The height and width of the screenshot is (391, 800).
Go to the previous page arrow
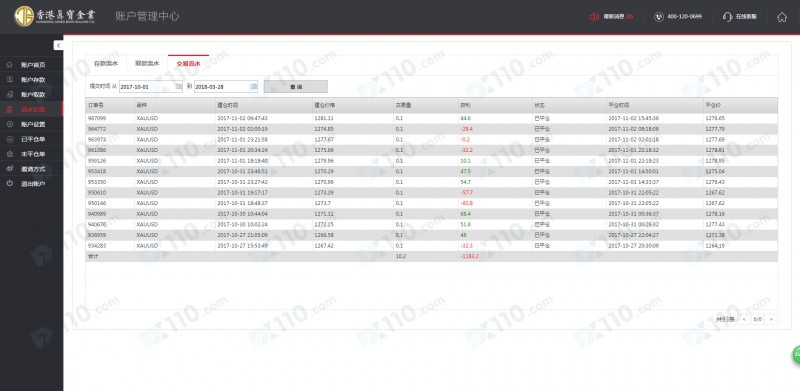pyautogui.click(x=744, y=319)
